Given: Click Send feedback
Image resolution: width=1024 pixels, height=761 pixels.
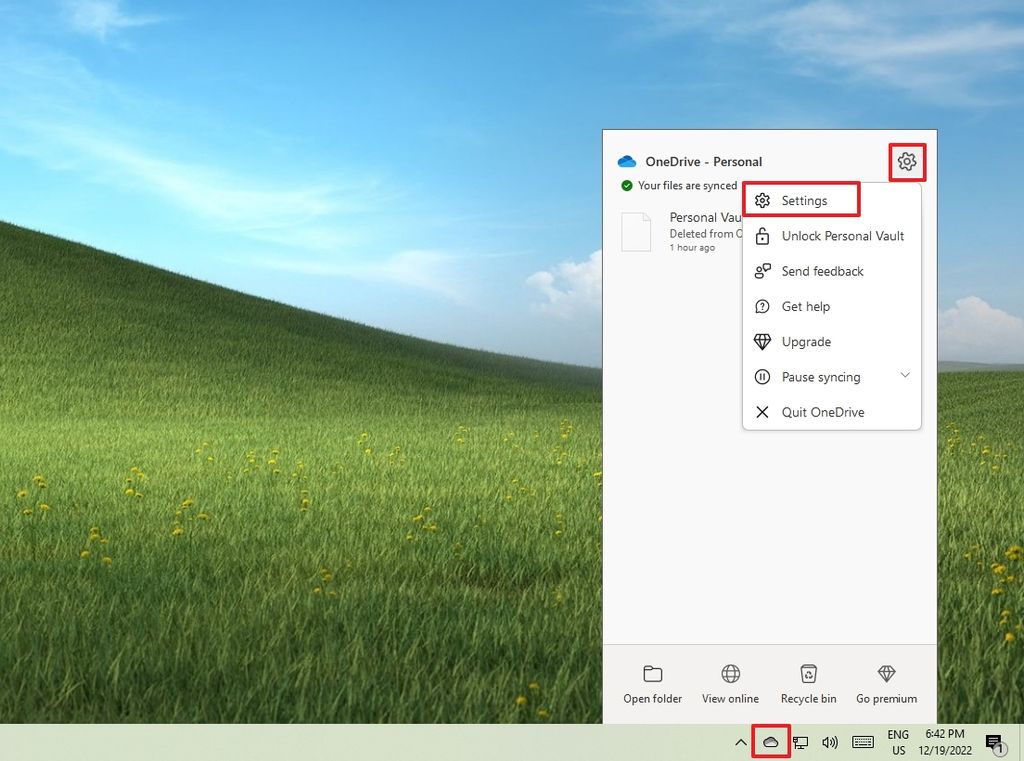Looking at the screenshot, I should tap(821, 271).
